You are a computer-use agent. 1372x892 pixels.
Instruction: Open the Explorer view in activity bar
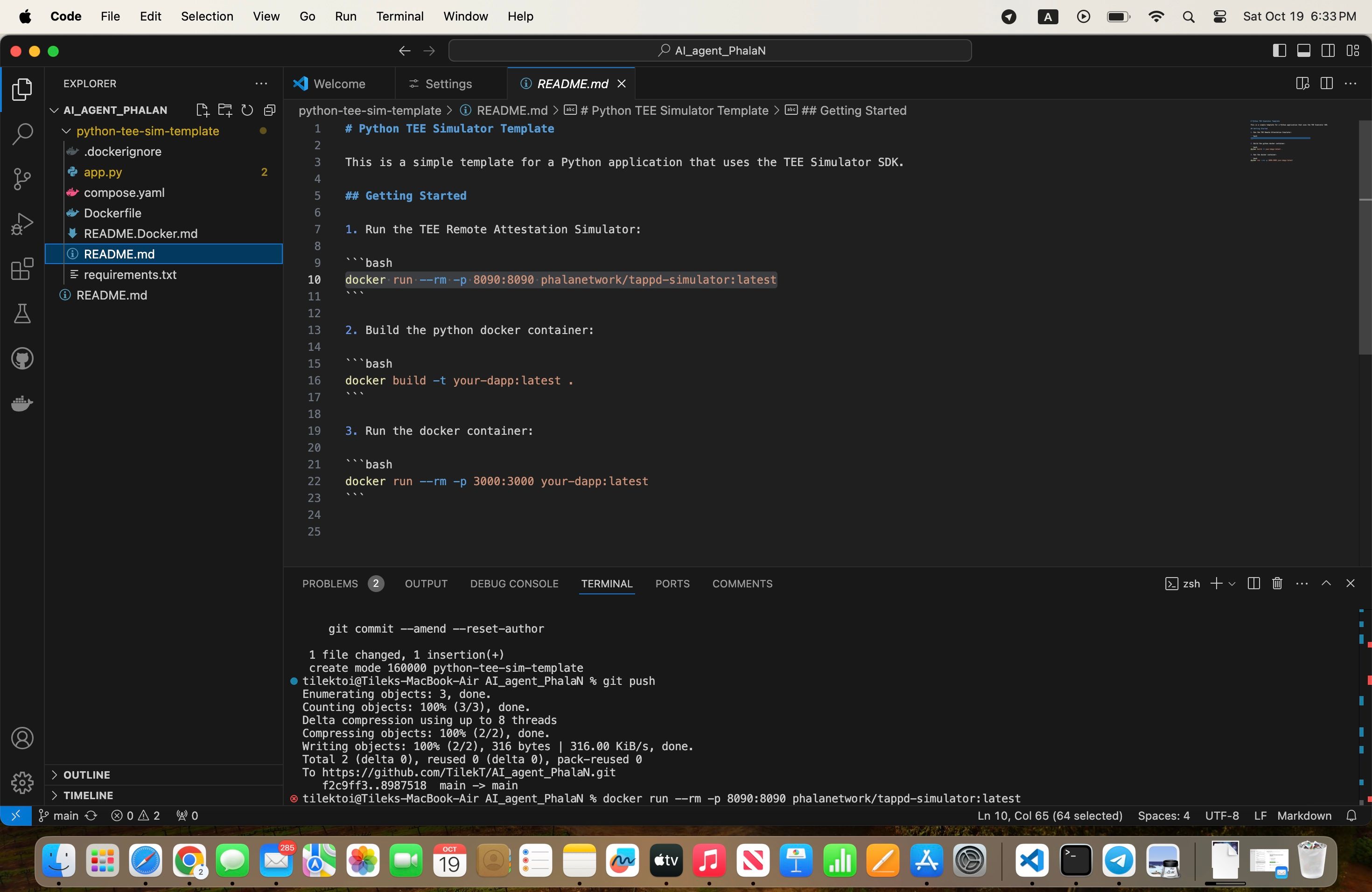[x=22, y=89]
